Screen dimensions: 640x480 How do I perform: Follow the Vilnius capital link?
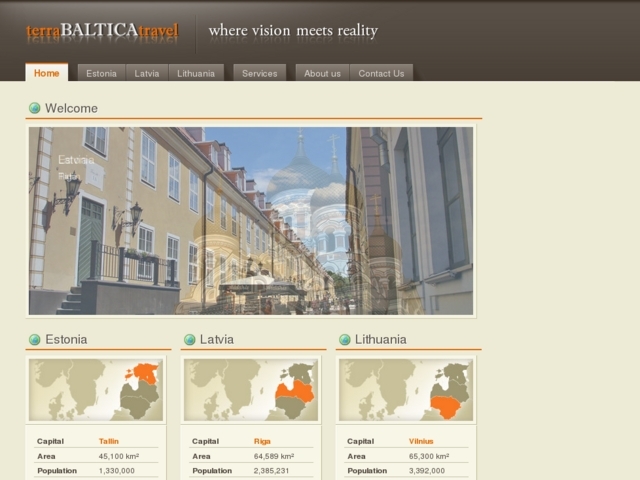coord(421,441)
